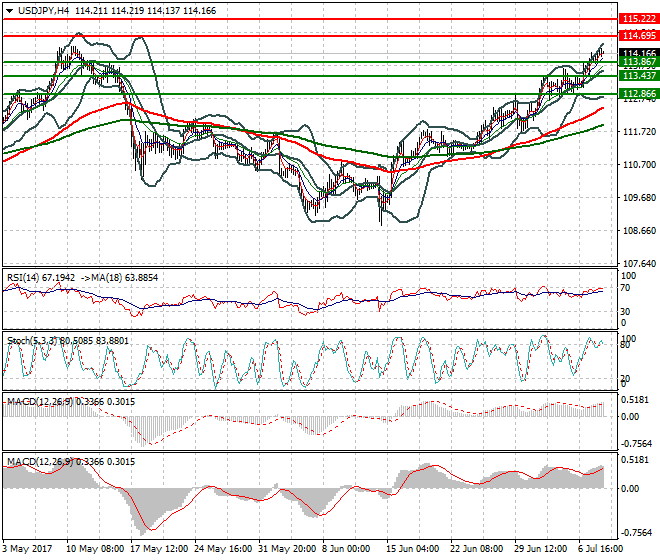Viewport: 660px width, 560px height.
Task: Click the 114.695 red resistance label
Action: click(639, 36)
